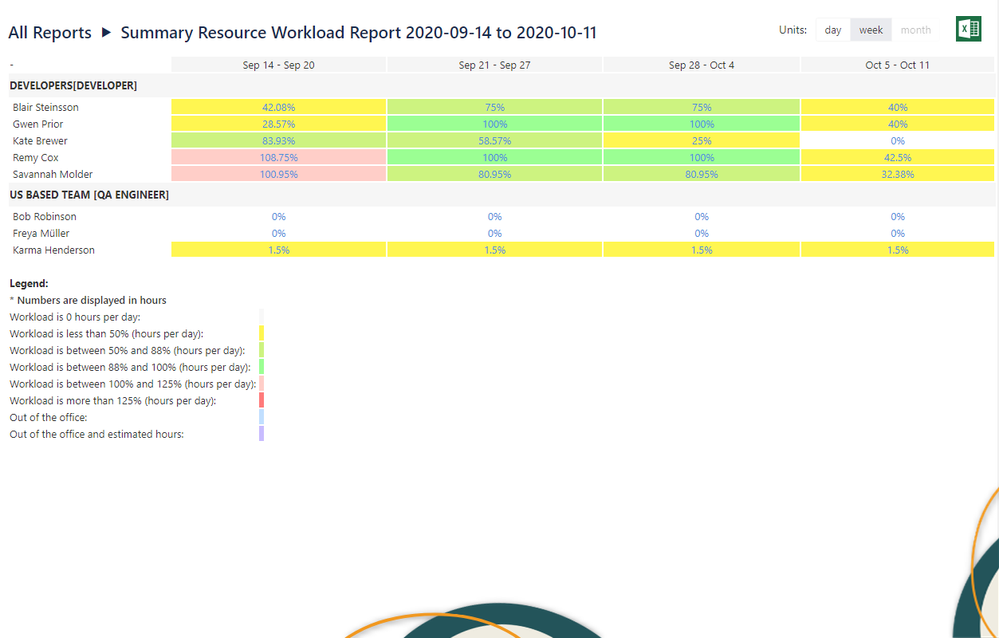This screenshot has height=638, width=999.
Task: Switch units to month
Action: [916, 30]
